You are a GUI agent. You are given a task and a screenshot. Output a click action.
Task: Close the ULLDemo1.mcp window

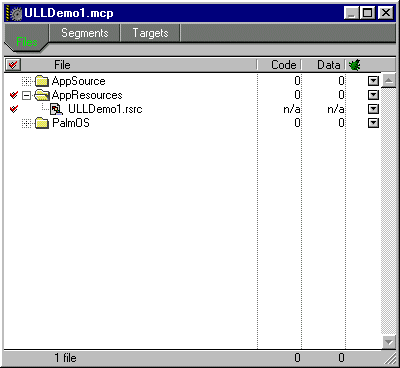tap(385, 13)
